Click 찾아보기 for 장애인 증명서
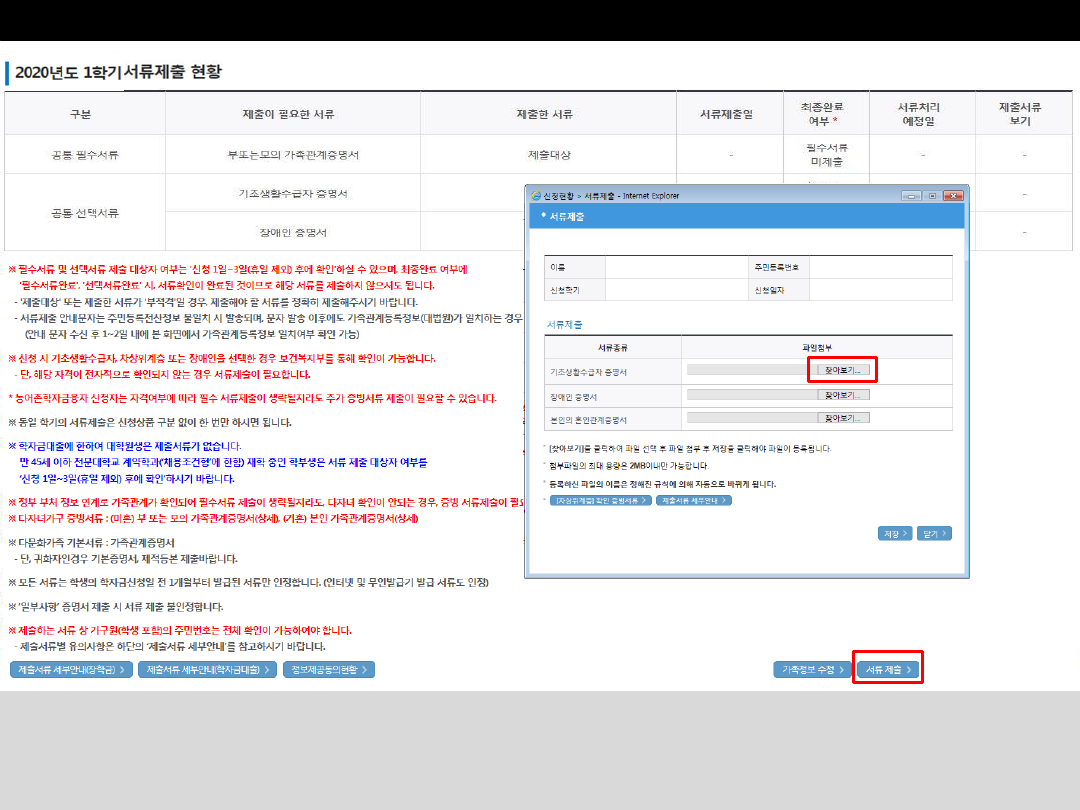This screenshot has height=810, width=1080. 843,395
